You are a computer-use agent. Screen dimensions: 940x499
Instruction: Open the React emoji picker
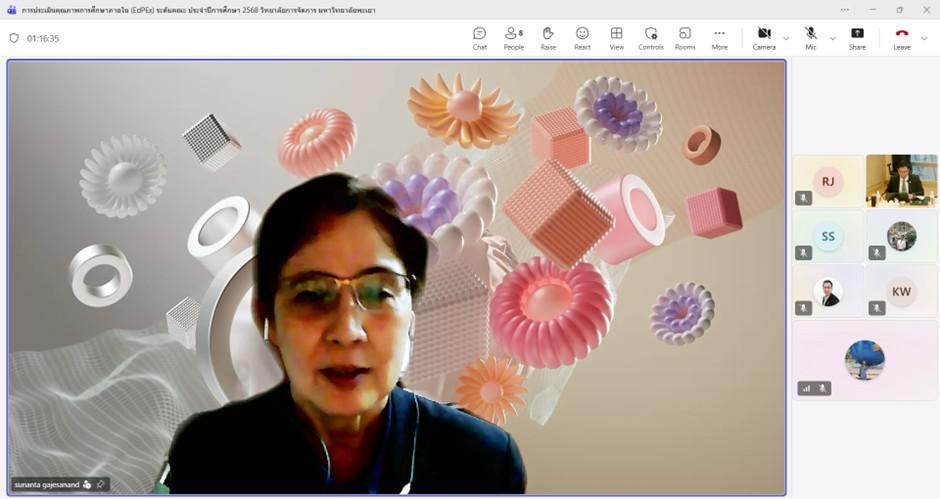582,38
